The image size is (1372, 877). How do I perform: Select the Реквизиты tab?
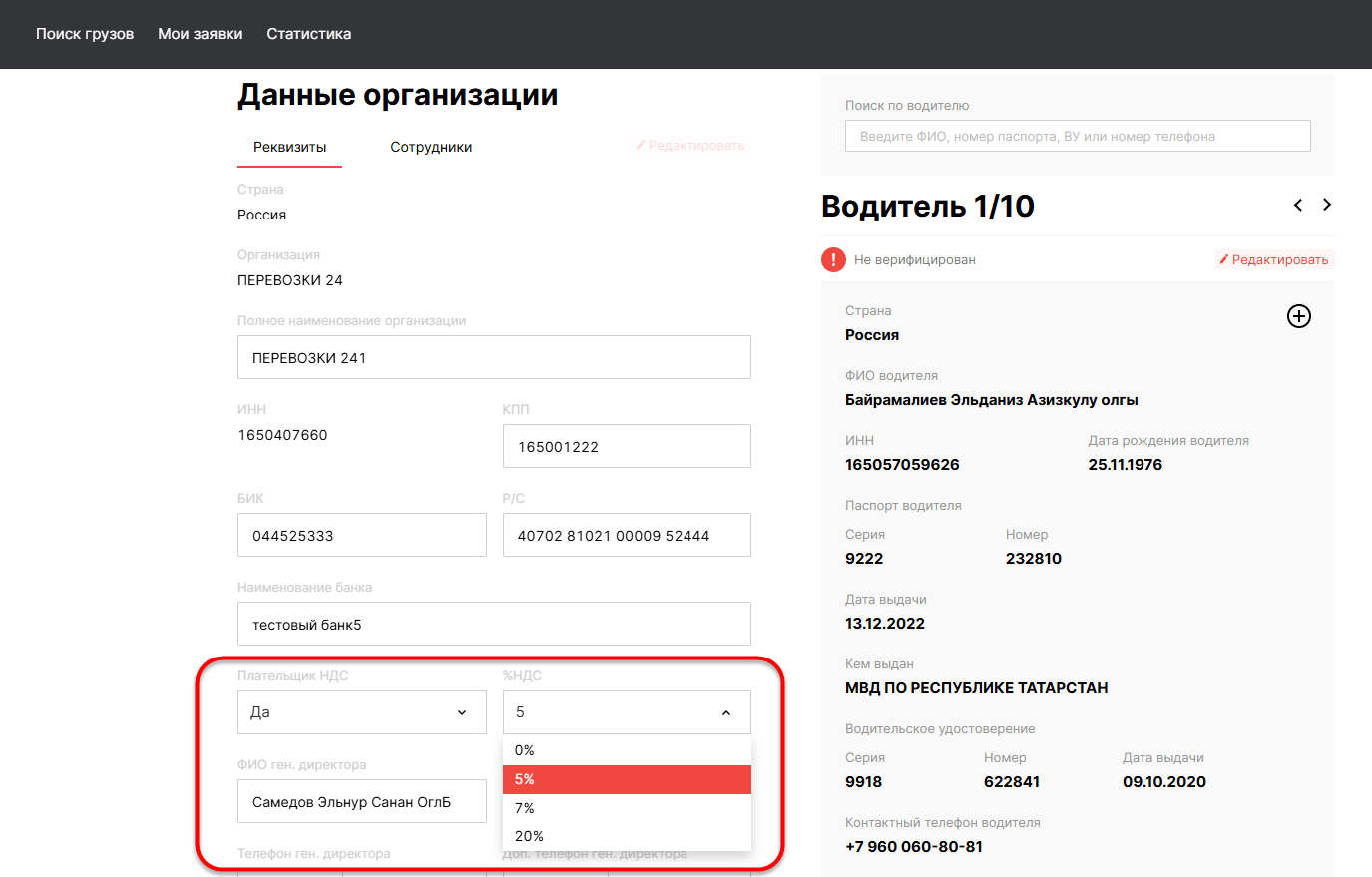[x=289, y=147]
